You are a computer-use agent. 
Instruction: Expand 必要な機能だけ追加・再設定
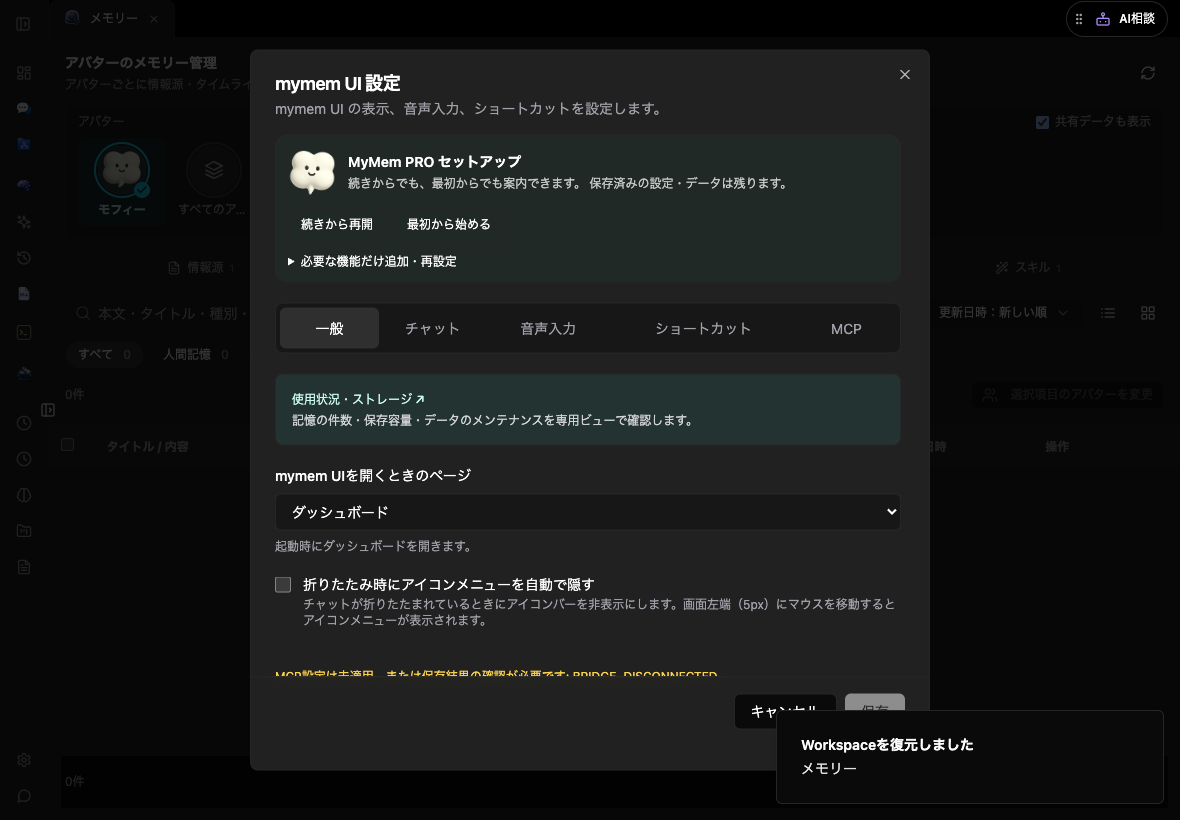(x=373, y=261)
